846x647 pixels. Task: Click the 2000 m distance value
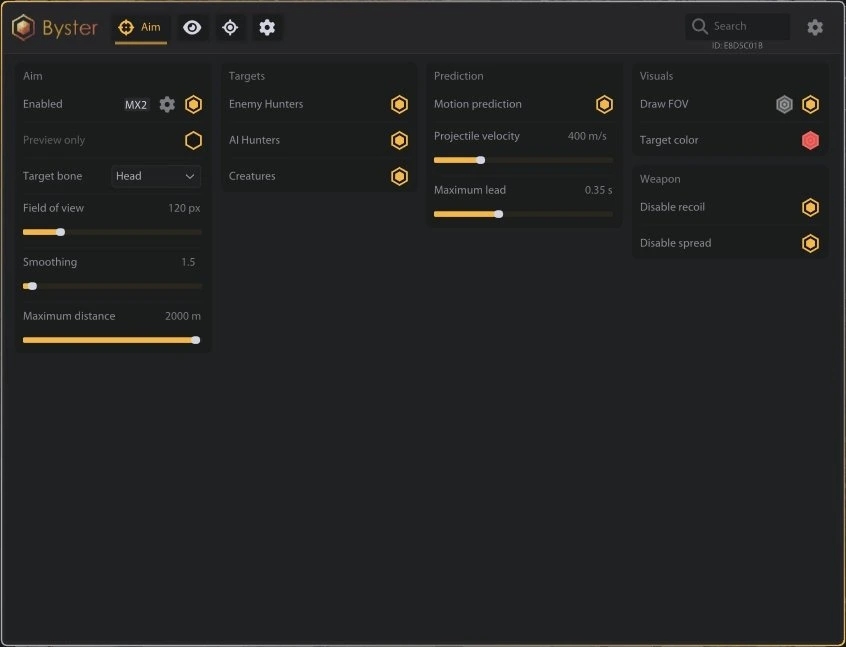183,316
